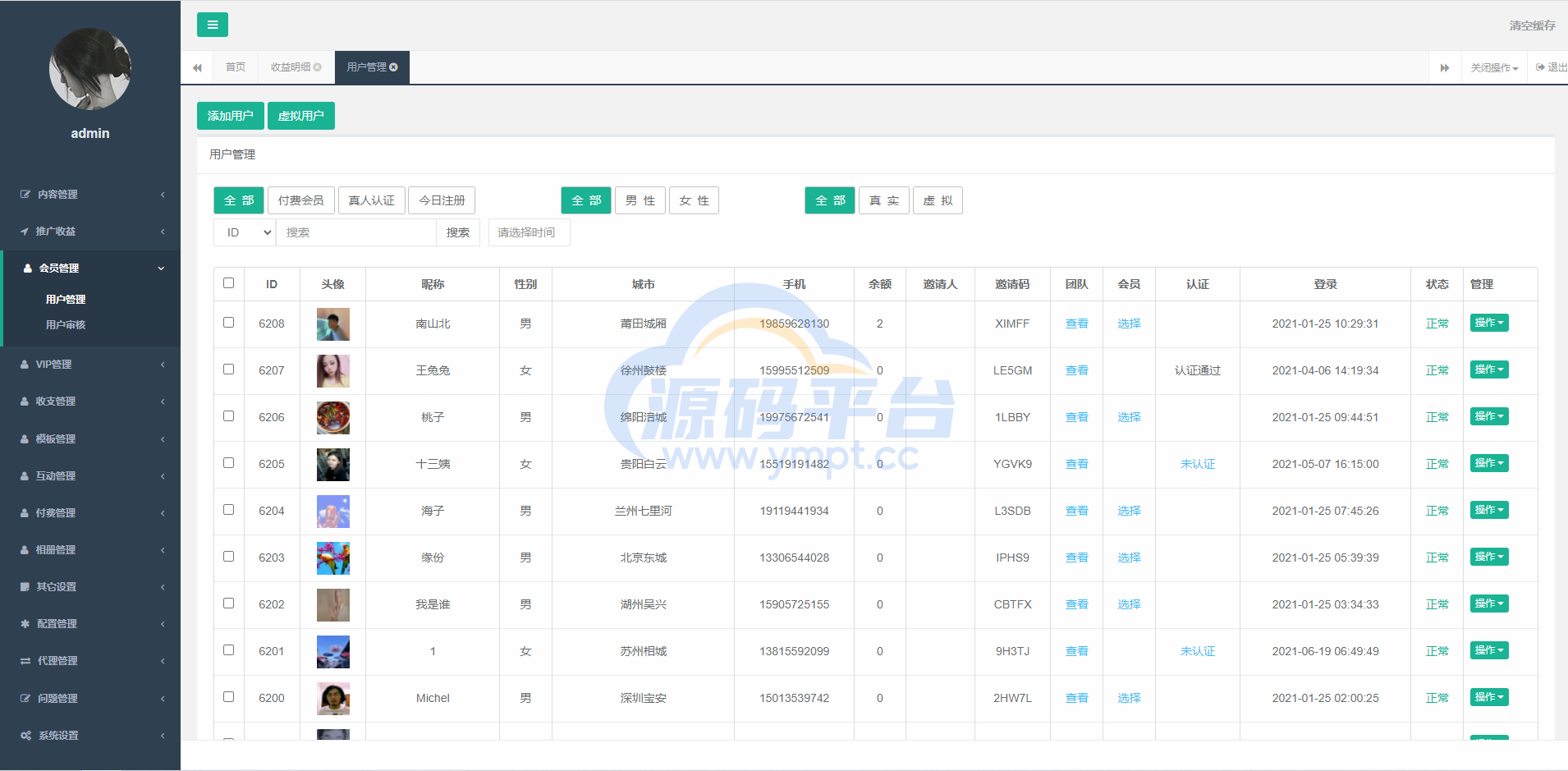Screen dimensions: 1568x771
Task: Check the row checkbox for ID 6204
Action: pos(229,510)
